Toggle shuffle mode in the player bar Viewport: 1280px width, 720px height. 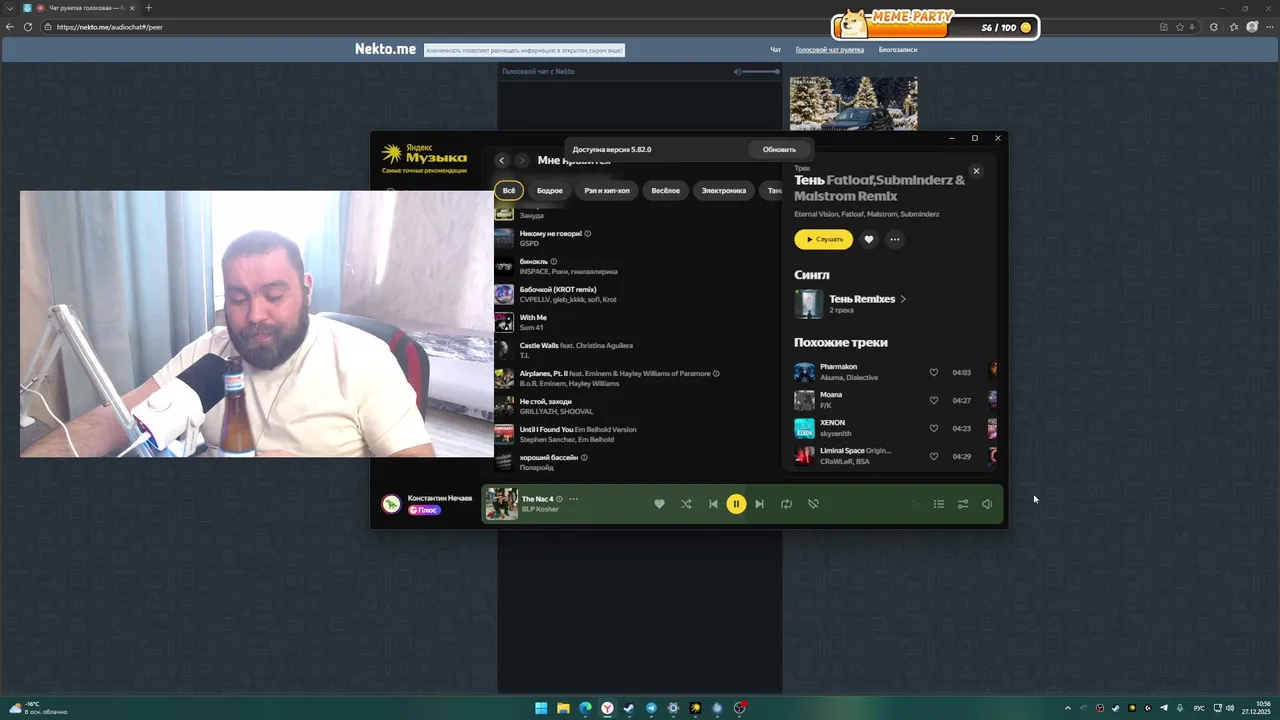click(x=686, y=504)
